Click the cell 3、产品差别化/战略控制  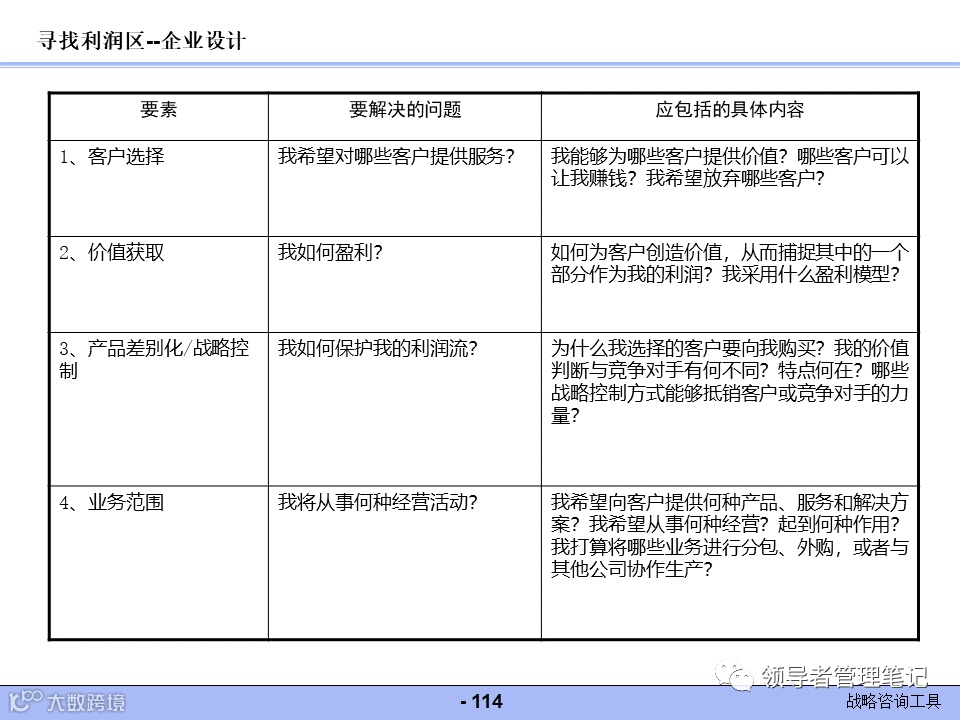point(159,410)
